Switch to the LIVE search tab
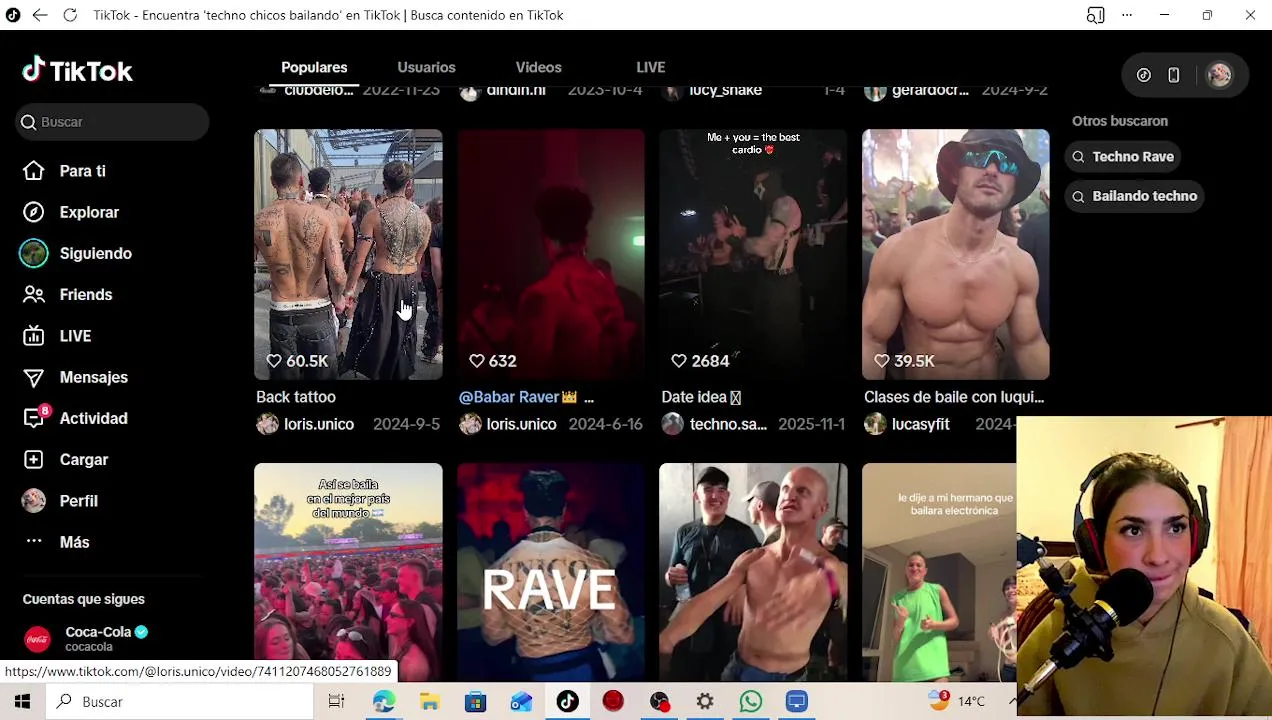 tap(650, 67)
